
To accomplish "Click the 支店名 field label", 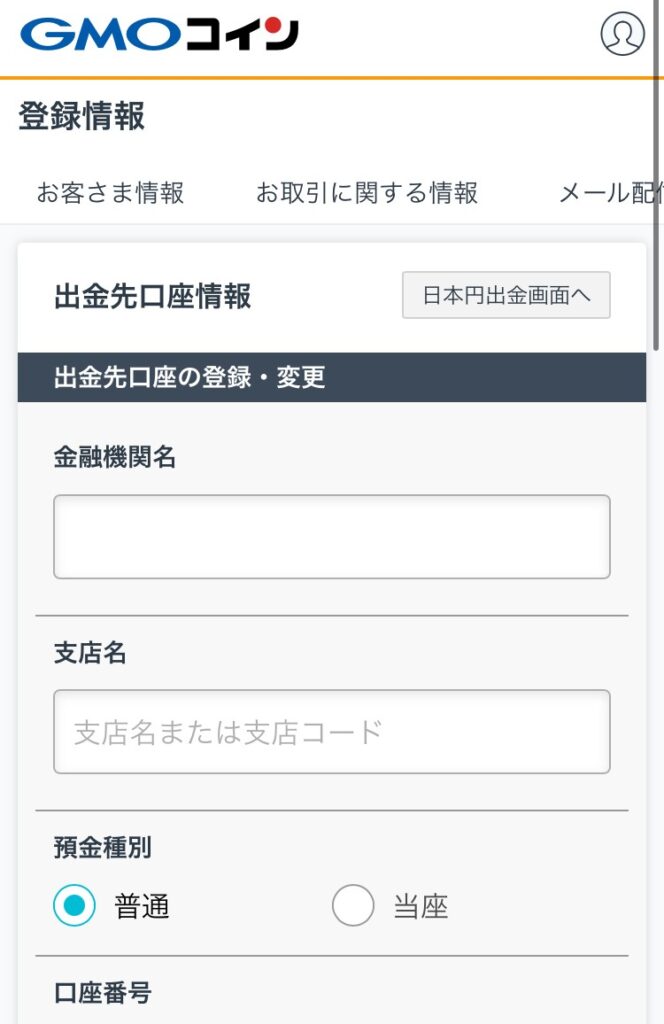I will (x=90, y=653).
